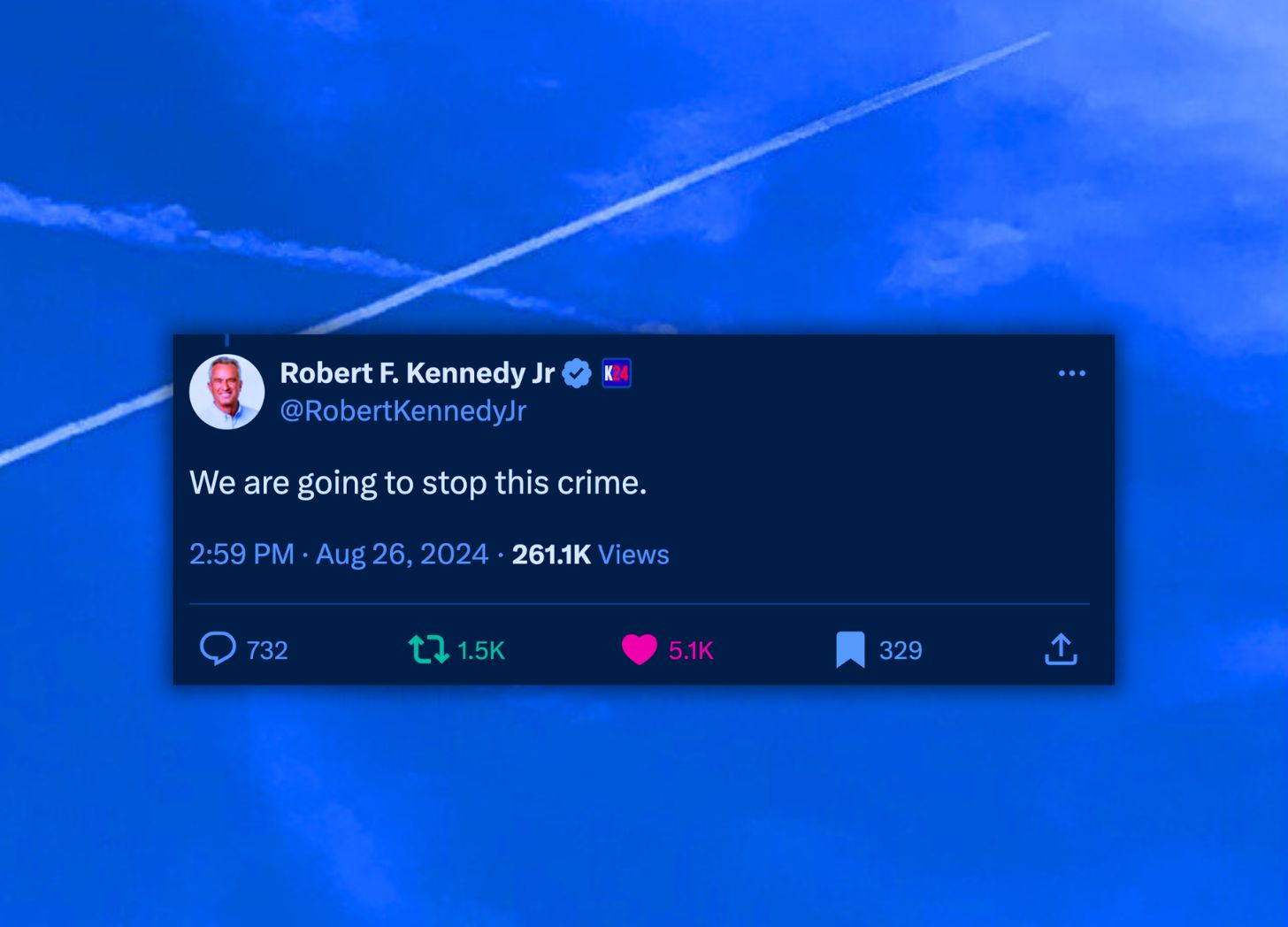Viewport: 1288px width, 927px height.
Task: Click the 5.1K likes count
Action: pyautogui.click(x=691, y=650)
